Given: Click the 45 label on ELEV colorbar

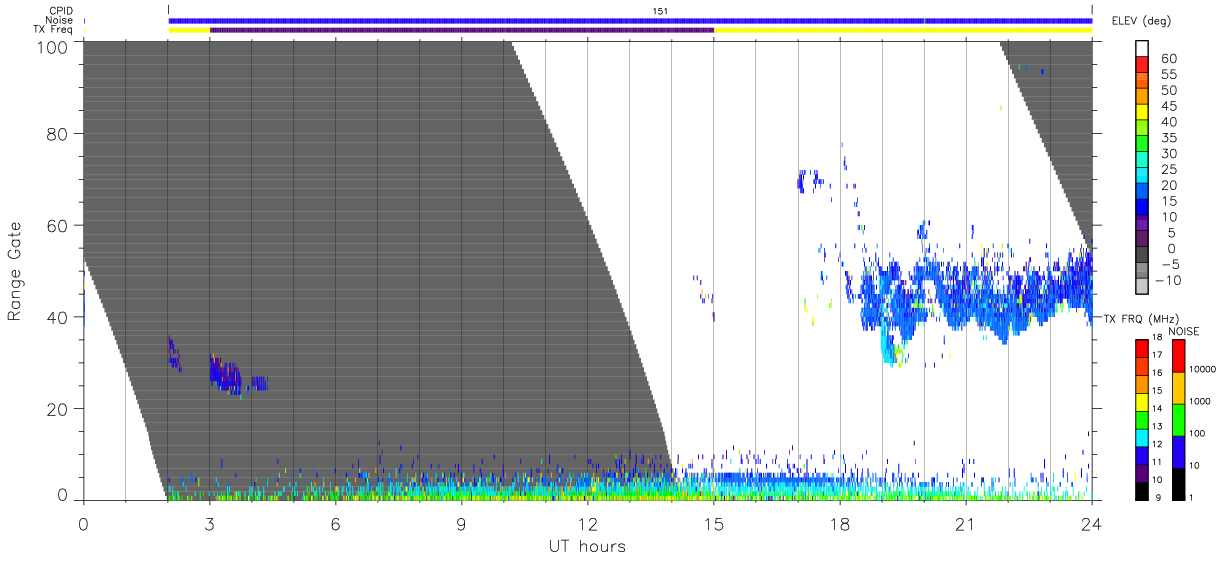Looking at the screenshot, I should click(x=1168, y=106).
